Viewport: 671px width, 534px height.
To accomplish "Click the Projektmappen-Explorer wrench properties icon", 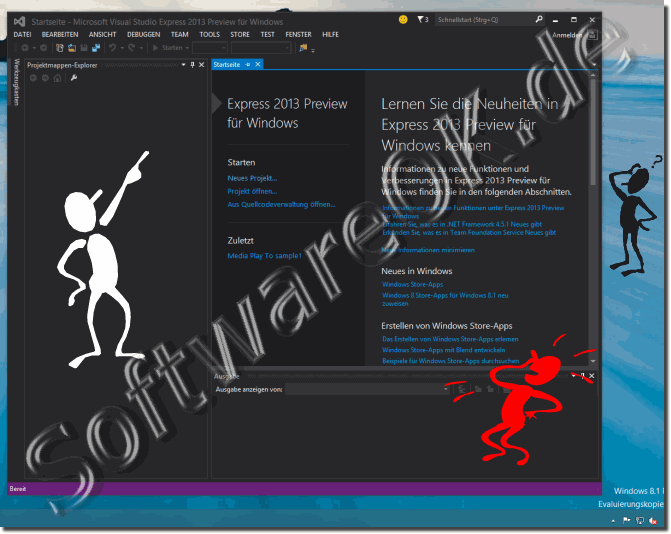I will coord(74,78).
